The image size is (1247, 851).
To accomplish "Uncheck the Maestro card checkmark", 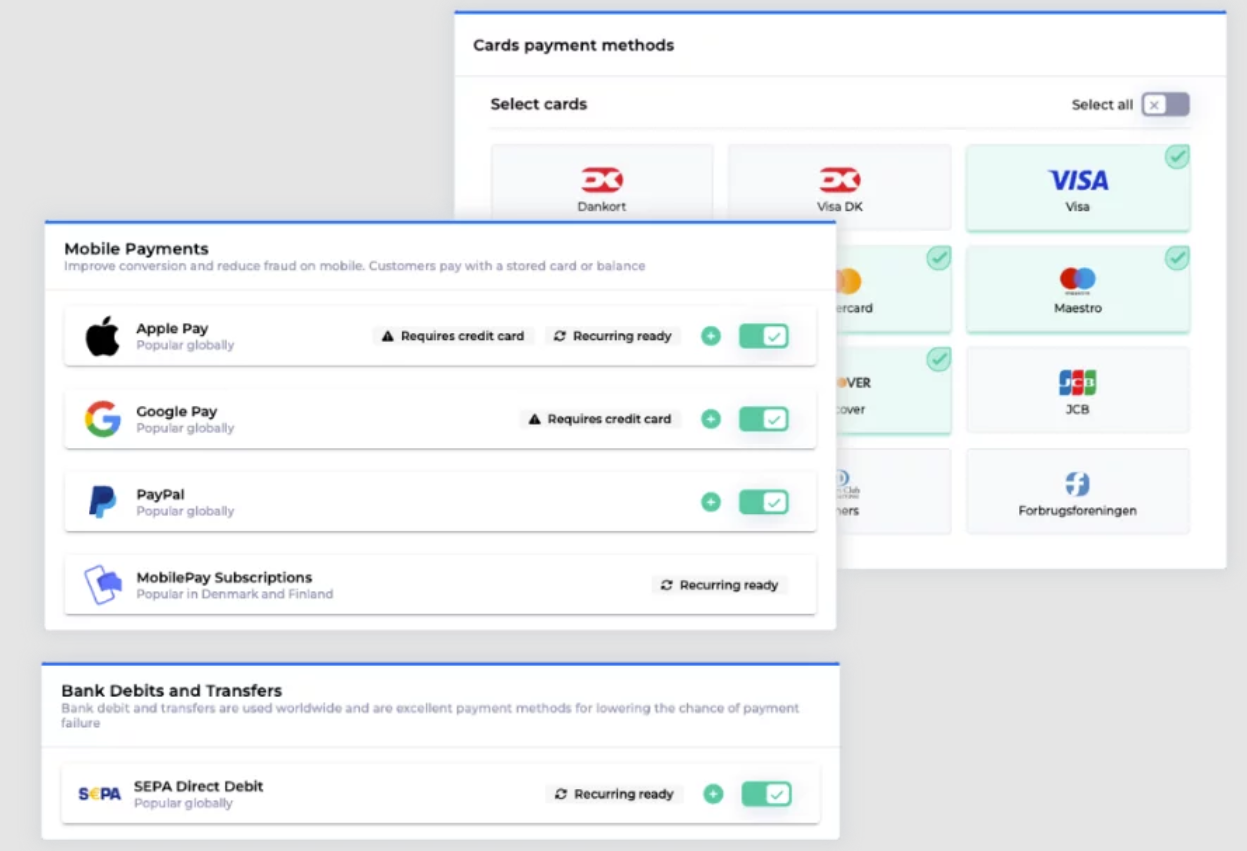I will [1177, 258].
